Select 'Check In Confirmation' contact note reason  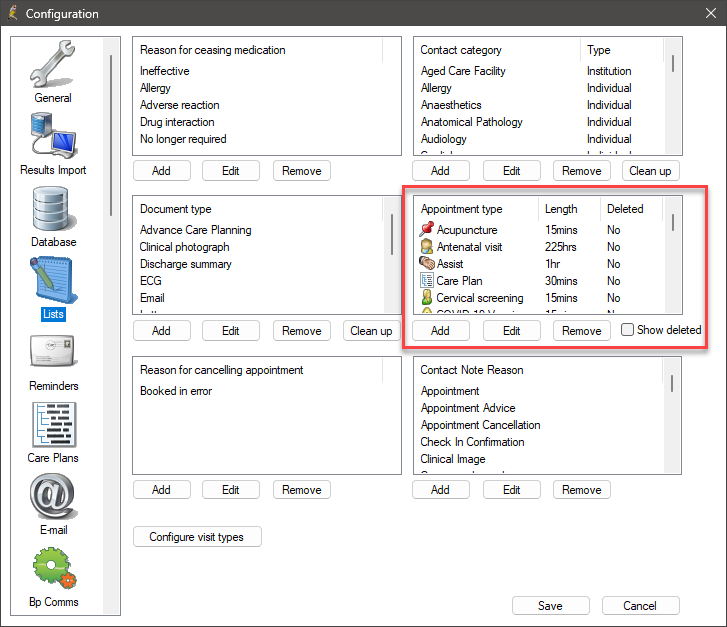coord(472,442)
